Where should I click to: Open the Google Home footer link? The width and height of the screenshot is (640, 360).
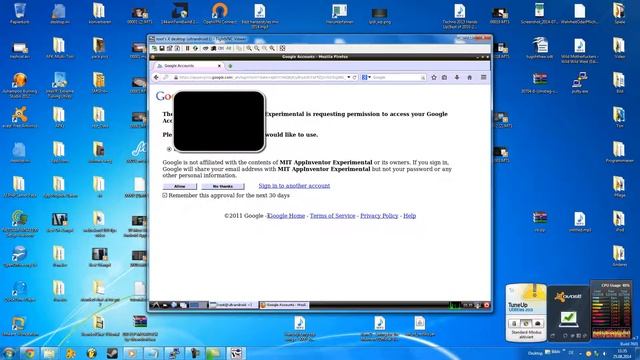click(286, 216)
